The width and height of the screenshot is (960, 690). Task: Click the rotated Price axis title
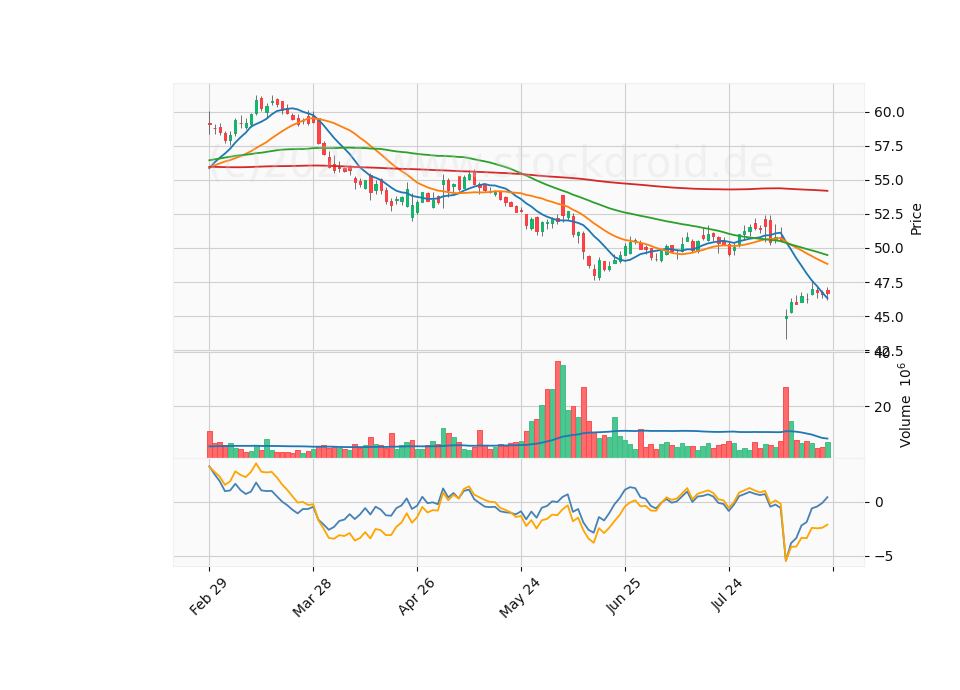click(916, 219)
